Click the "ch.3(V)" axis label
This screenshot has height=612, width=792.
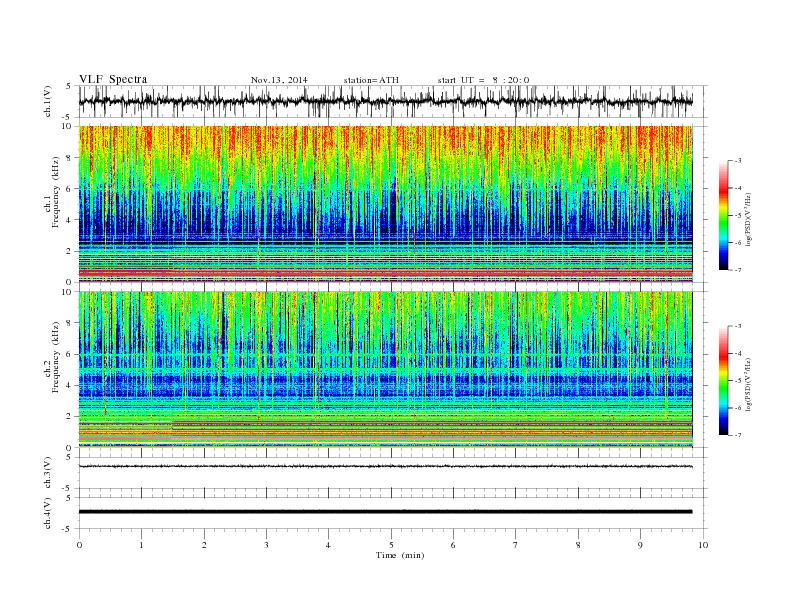click(x=48, y=473)
